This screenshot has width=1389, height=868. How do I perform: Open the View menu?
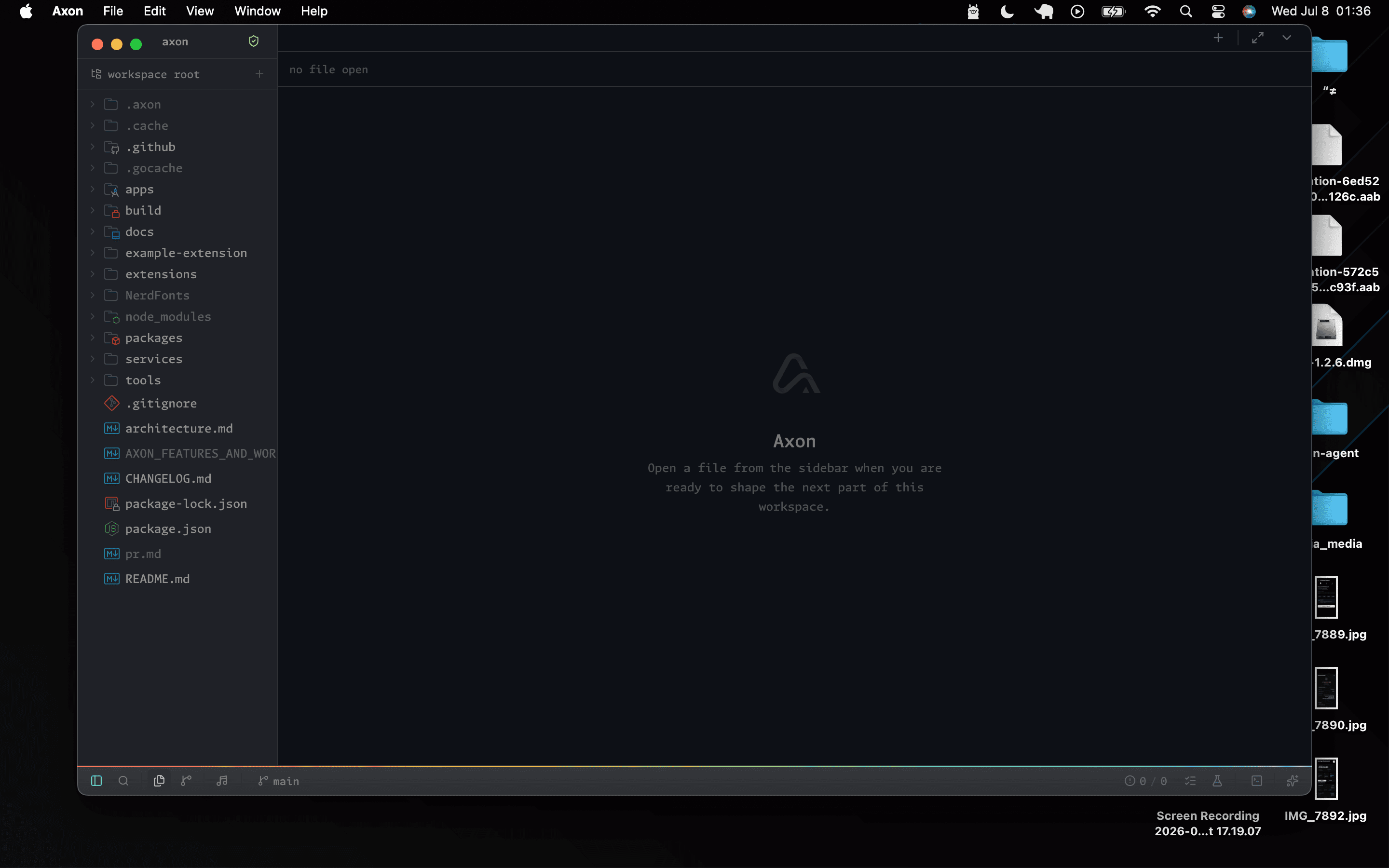[x=200, y=11]
